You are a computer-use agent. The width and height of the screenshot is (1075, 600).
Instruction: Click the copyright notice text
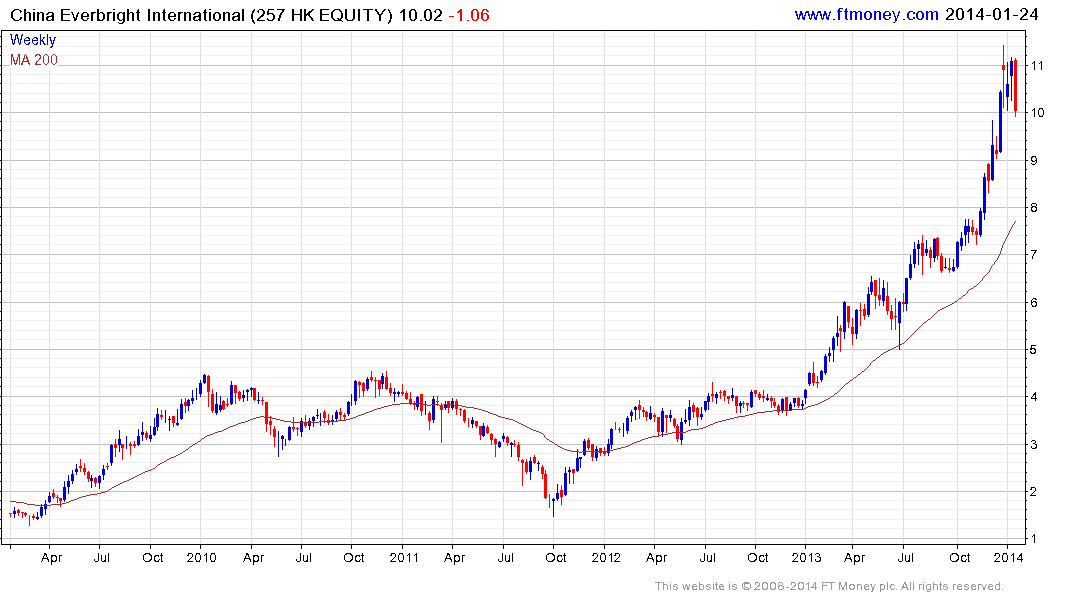829,586
